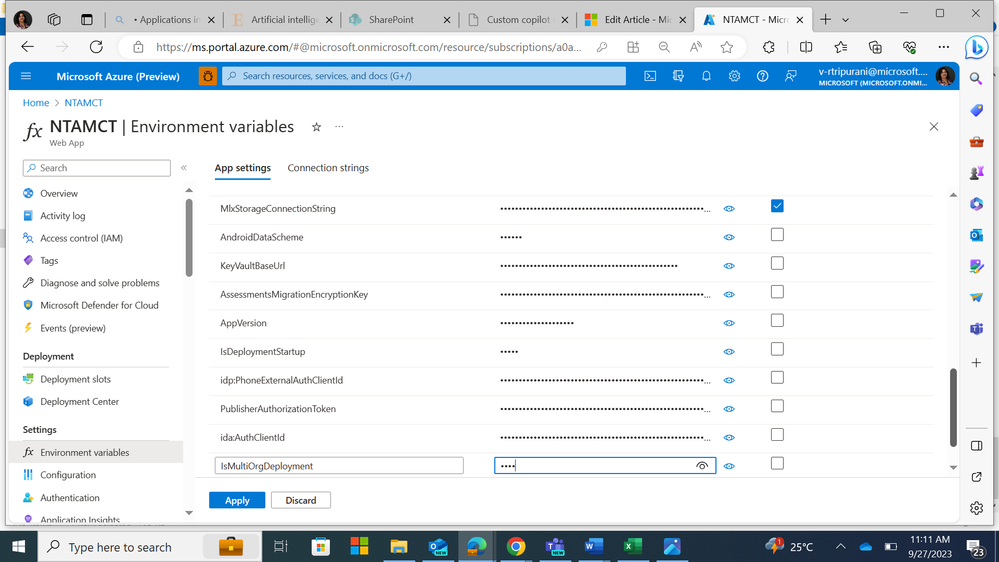Open Word from the Windows taskbar
This screenshot has height=562, width=999.
click(593, 546)
